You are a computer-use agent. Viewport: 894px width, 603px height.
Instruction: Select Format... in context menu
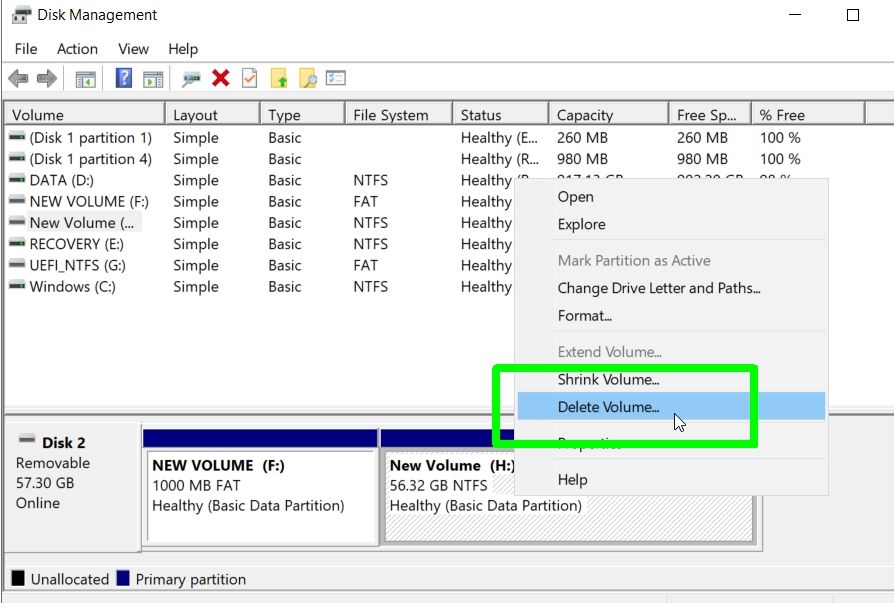pyautogui.click(x=671, y=315)
